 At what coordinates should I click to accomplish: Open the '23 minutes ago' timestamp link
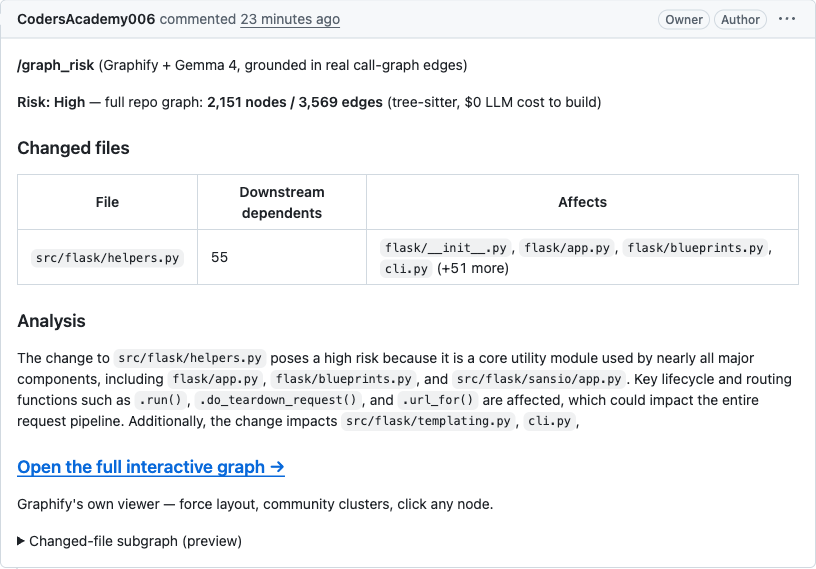click(290, 19)
